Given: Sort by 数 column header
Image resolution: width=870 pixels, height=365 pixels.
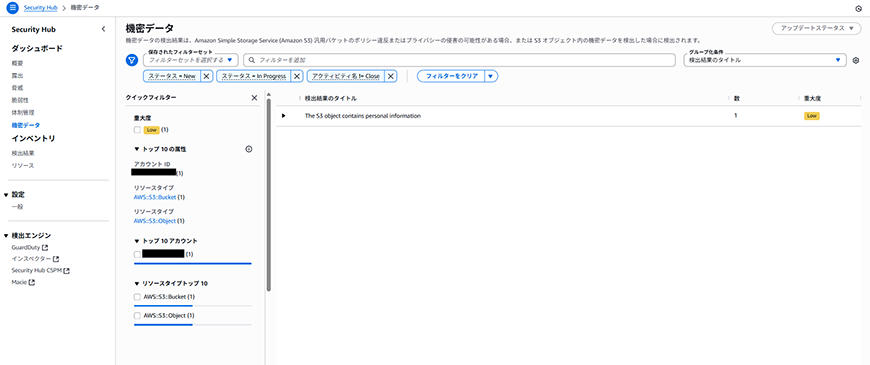Looking at the screenshot, I should [x=737, y=98].
